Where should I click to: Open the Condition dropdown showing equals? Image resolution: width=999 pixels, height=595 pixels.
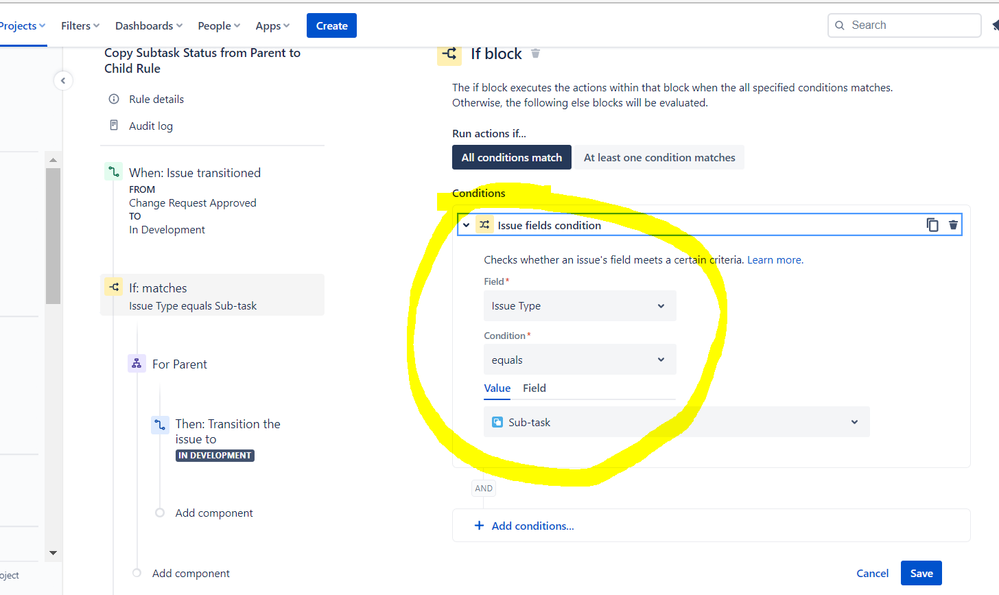[x=580, y=360]
